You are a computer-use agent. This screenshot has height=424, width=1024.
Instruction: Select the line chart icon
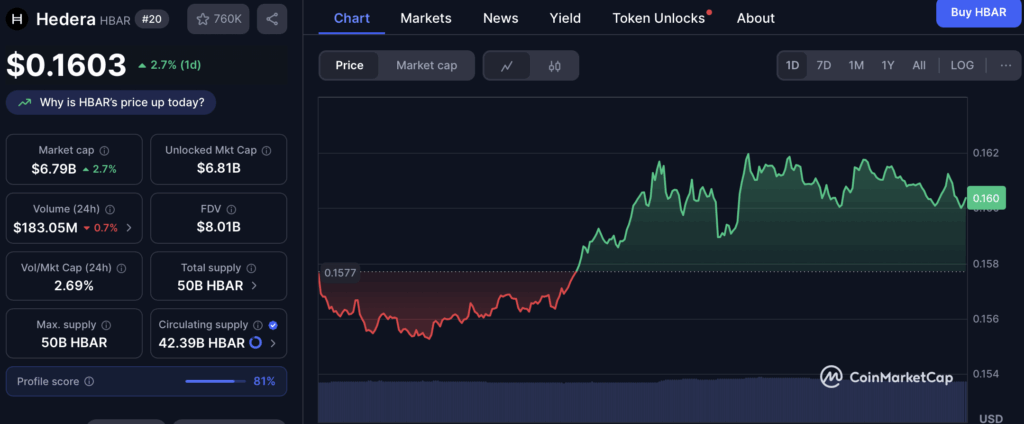point(507,66)
